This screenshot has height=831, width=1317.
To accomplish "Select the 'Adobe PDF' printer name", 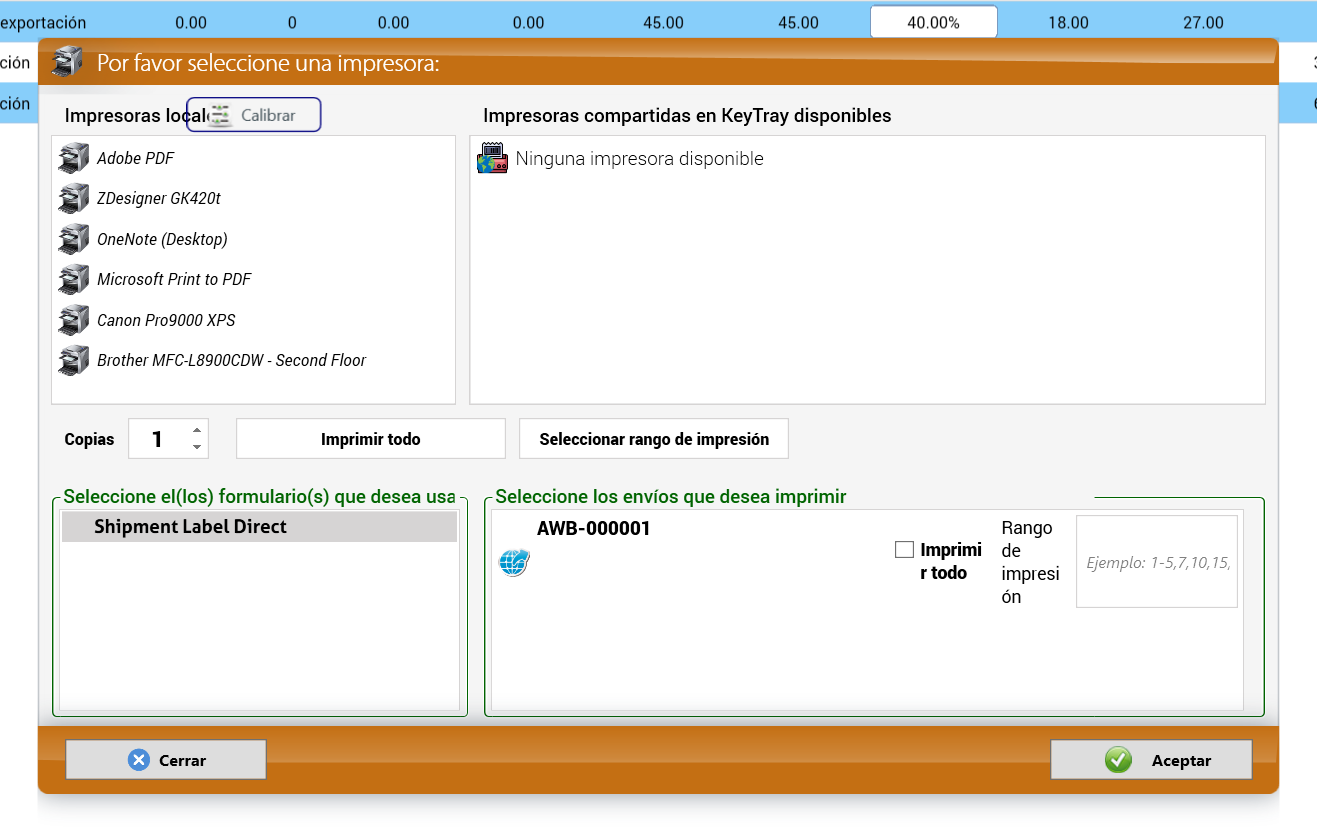I will click(x=136, y=158).
